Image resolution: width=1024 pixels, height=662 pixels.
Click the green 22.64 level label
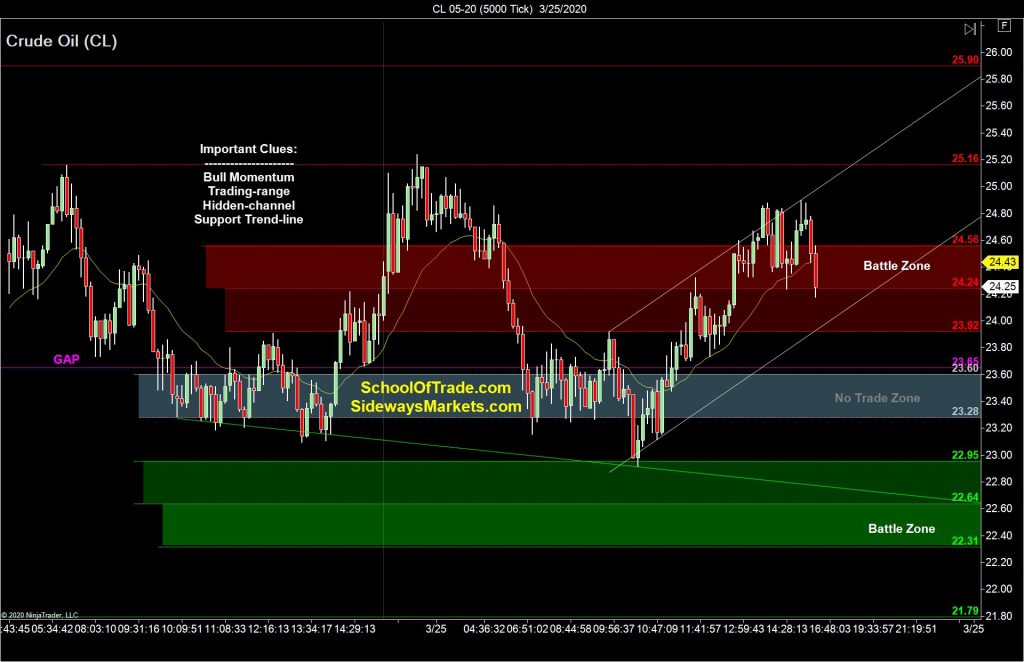click(965, 497)
